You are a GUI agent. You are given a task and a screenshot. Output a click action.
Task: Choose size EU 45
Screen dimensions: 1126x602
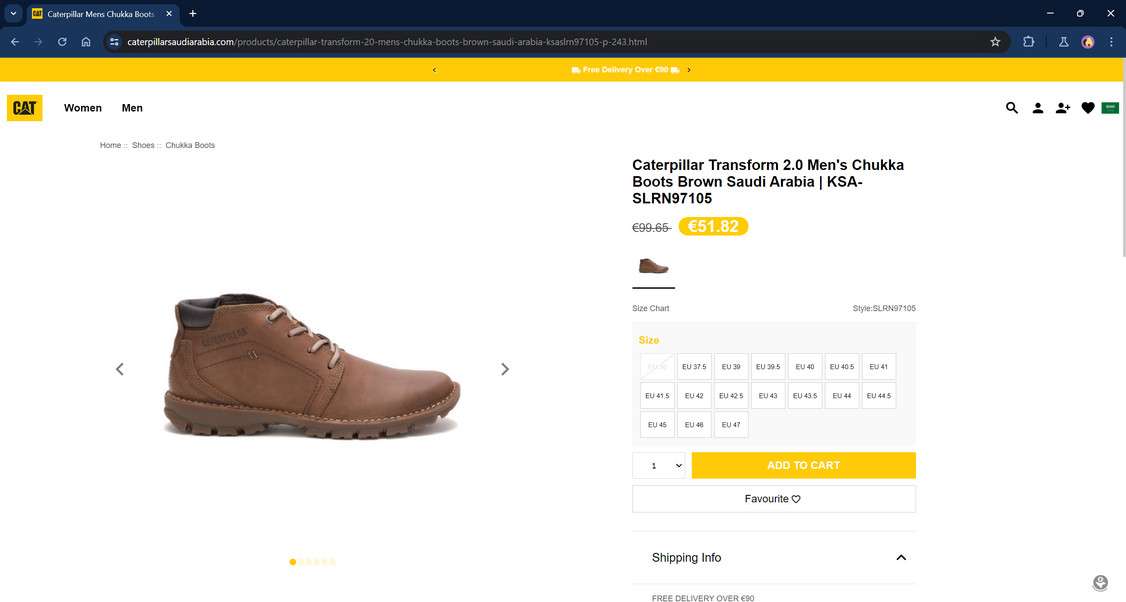click(657, 425)
